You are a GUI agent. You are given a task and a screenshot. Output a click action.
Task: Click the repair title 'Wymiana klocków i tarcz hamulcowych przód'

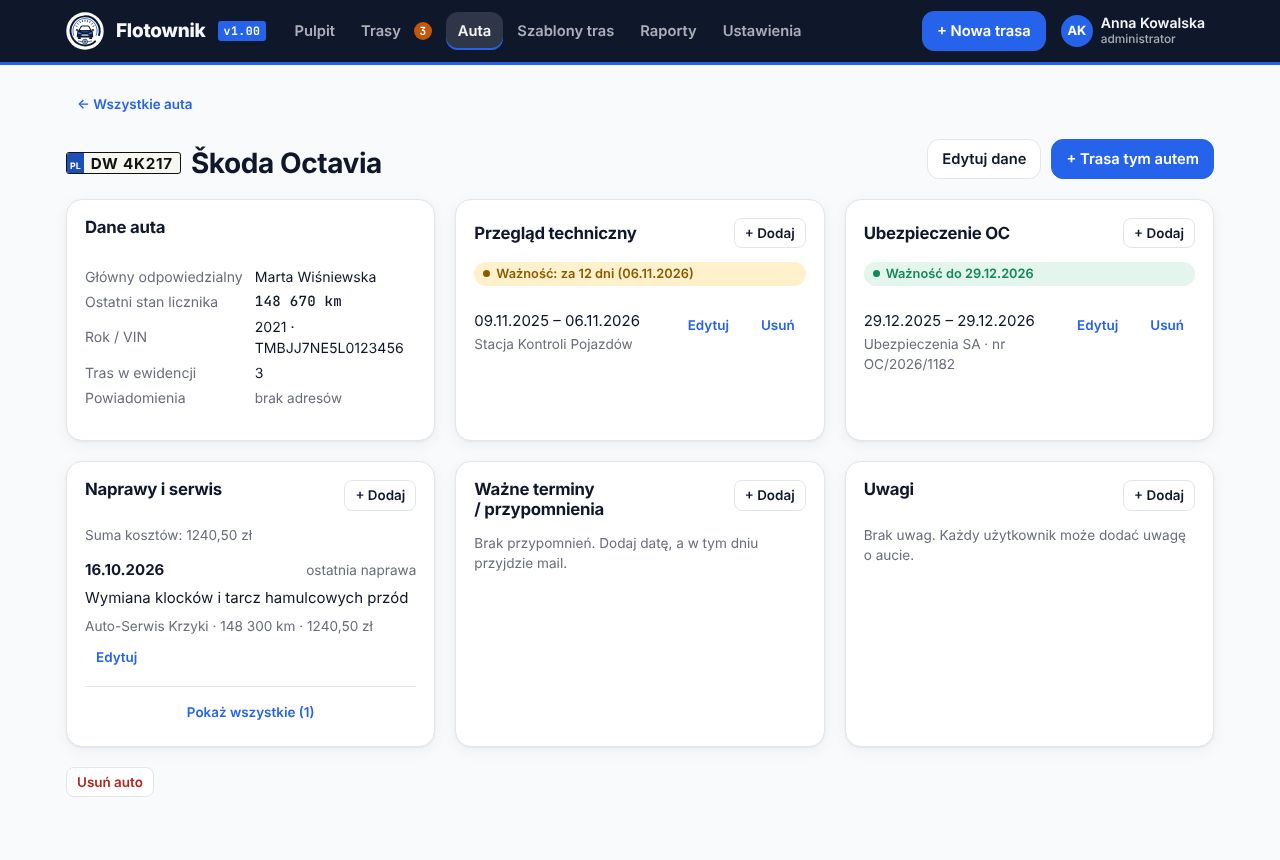click(x=247, y=598)
